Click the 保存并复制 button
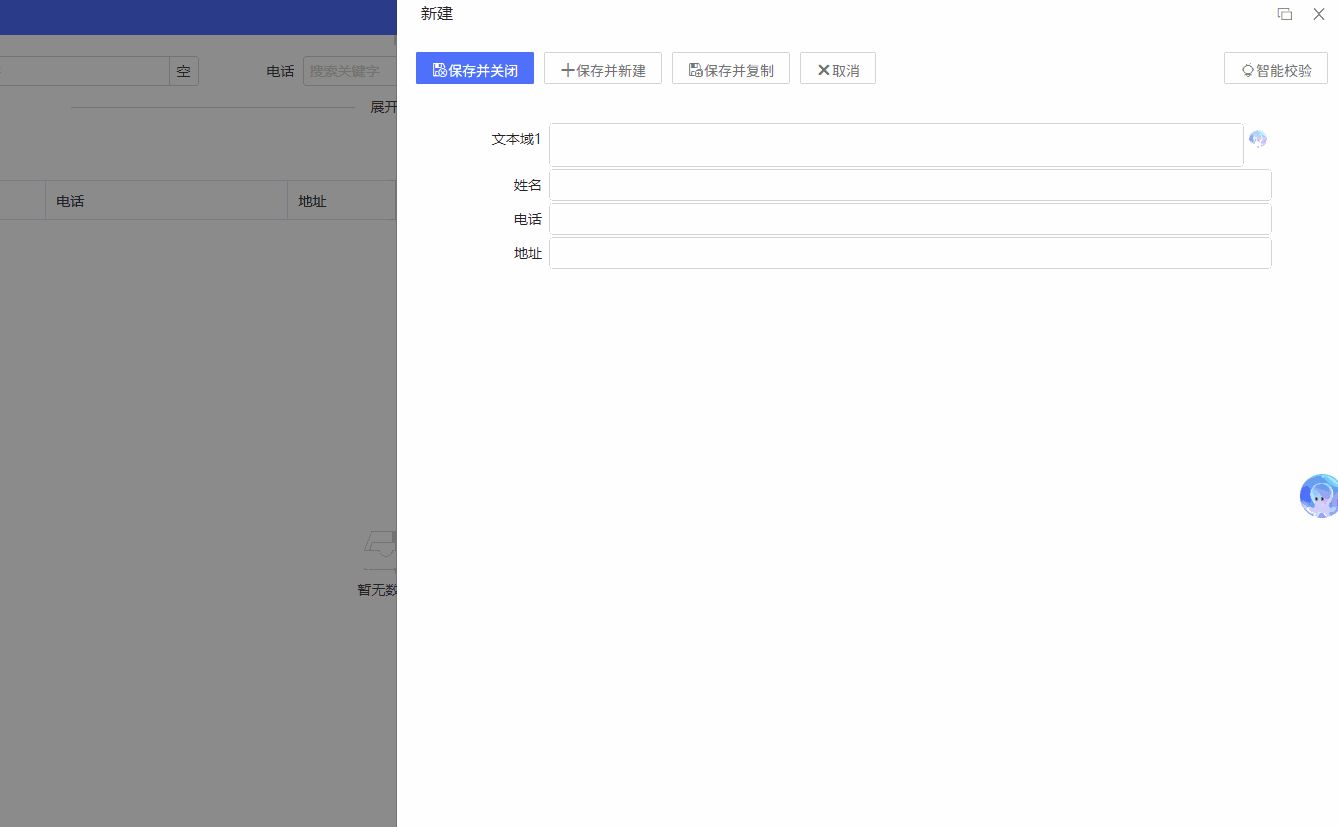 pos(731,69)
